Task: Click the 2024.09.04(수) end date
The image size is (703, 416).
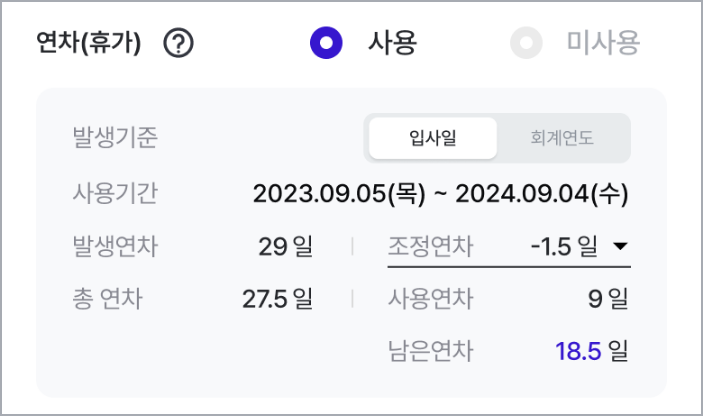Action: [542, 194]
